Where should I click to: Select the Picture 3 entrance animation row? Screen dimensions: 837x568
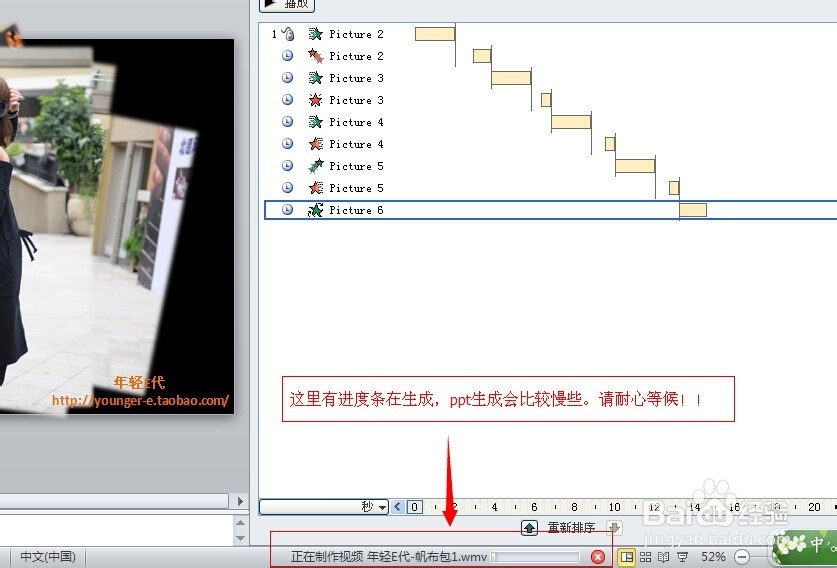coord(550,78)
